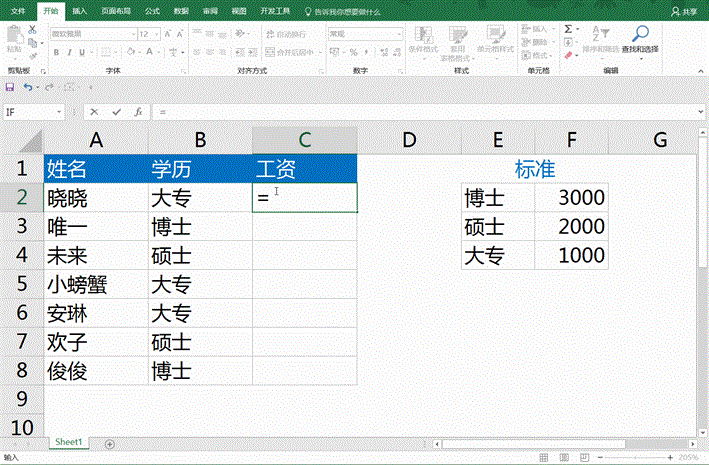The height and width of the screenshot is (465, 709).
Task: Open 查找和选择 magnifier tool
Action: tap(639, 37)
